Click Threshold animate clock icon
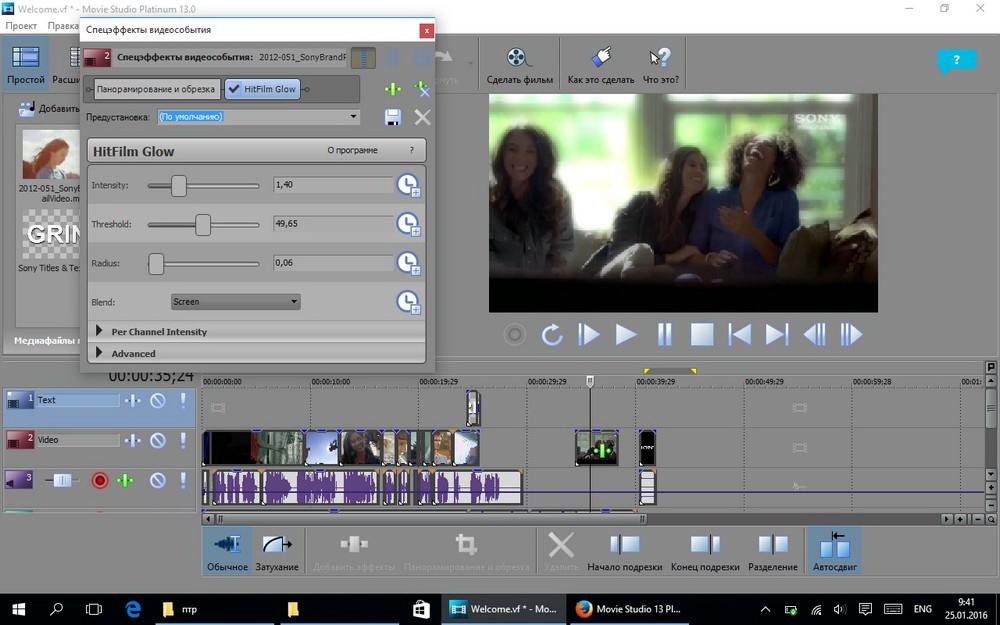 (x=408, y=224)
